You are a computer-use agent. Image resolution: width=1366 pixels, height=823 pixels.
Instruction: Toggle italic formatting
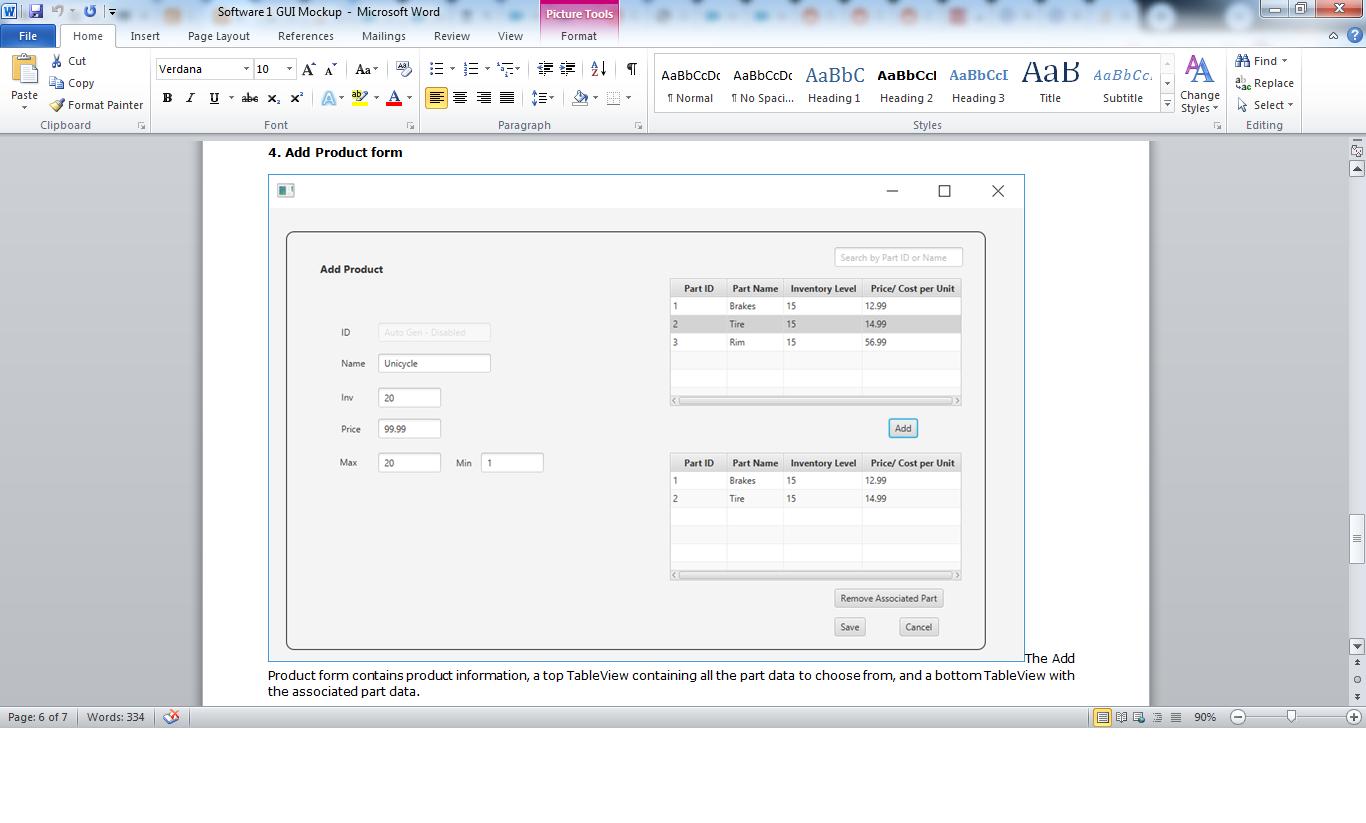point(190,97)
